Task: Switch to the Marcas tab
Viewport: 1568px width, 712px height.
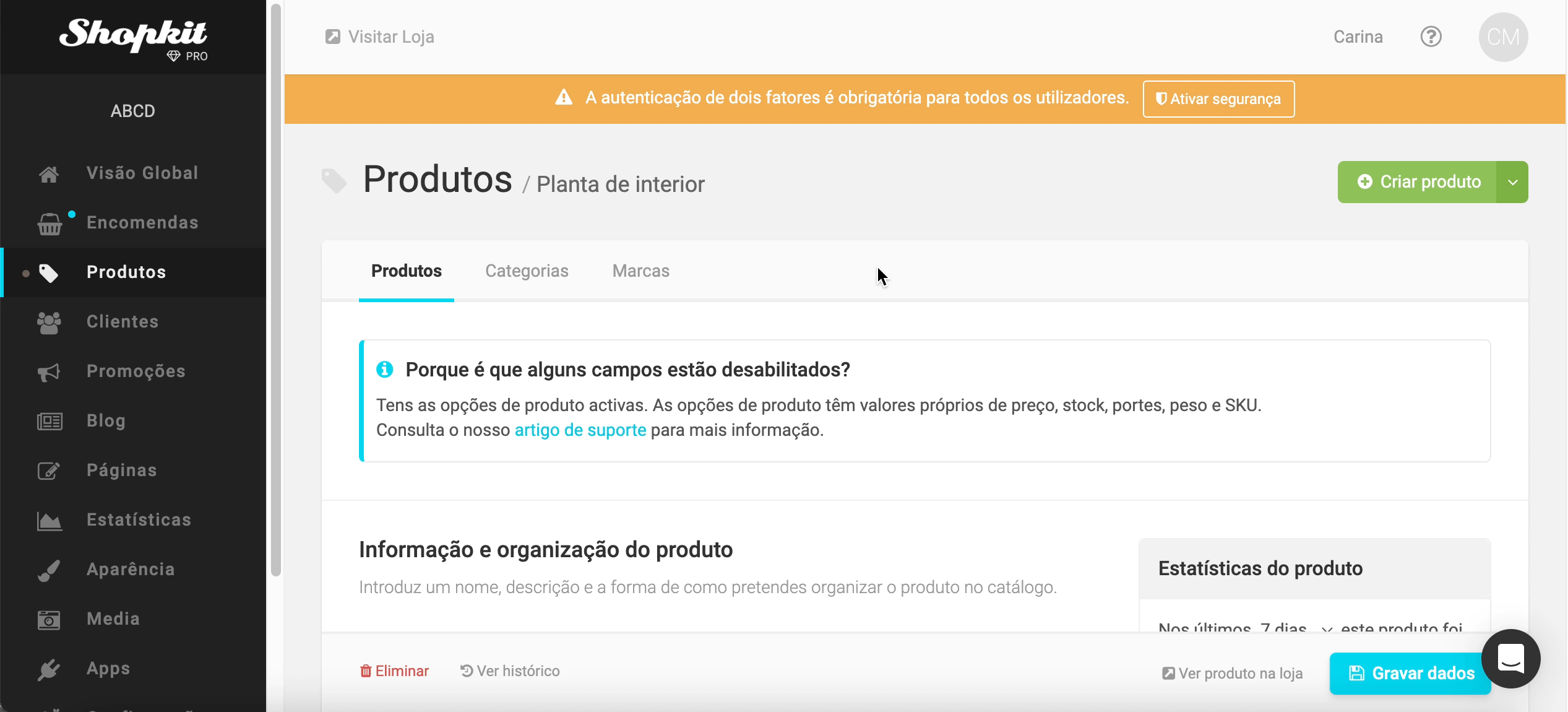Action: pyautogui.click(x=640, y=271)
